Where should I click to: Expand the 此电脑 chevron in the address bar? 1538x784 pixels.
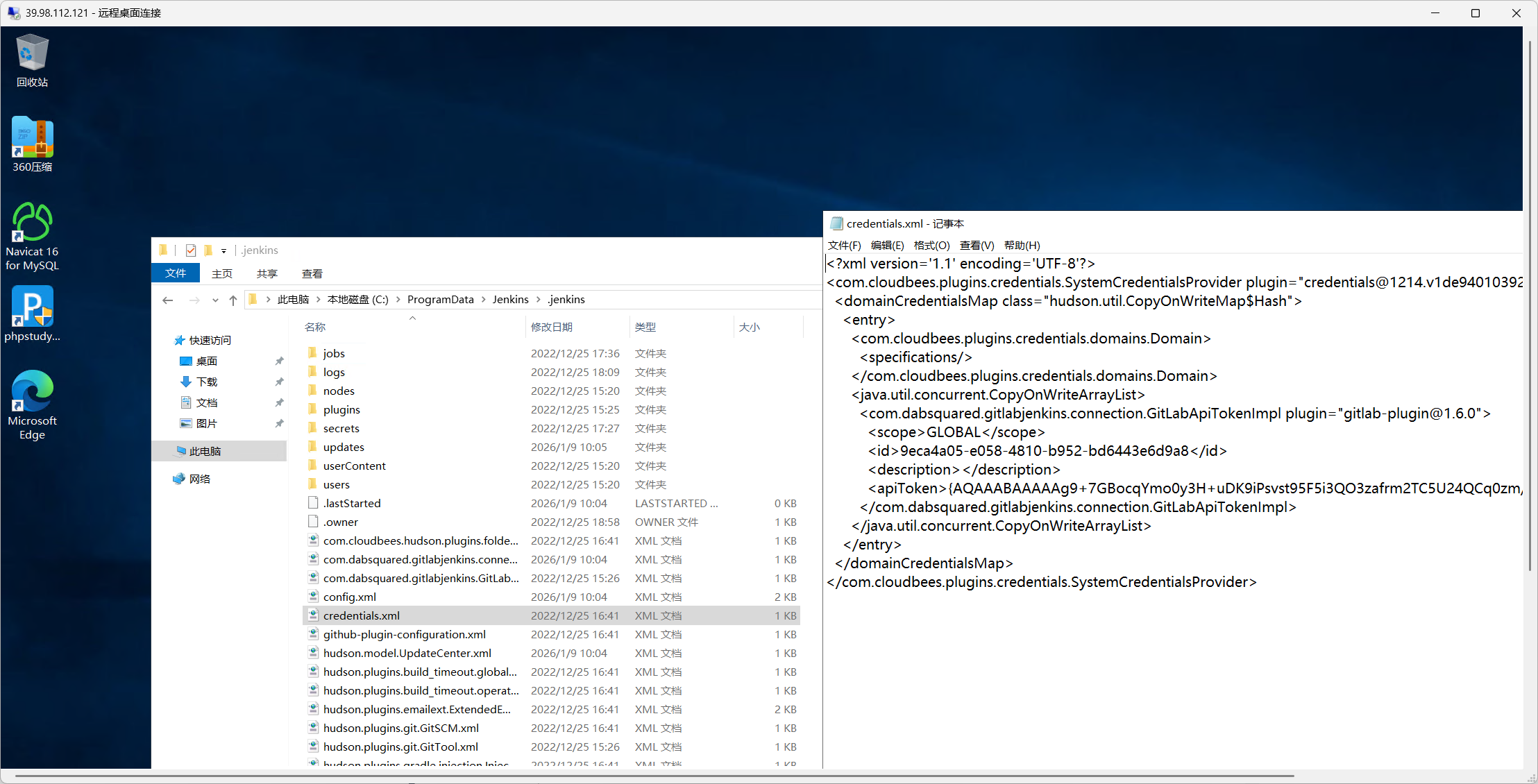[x=318, y=300]
